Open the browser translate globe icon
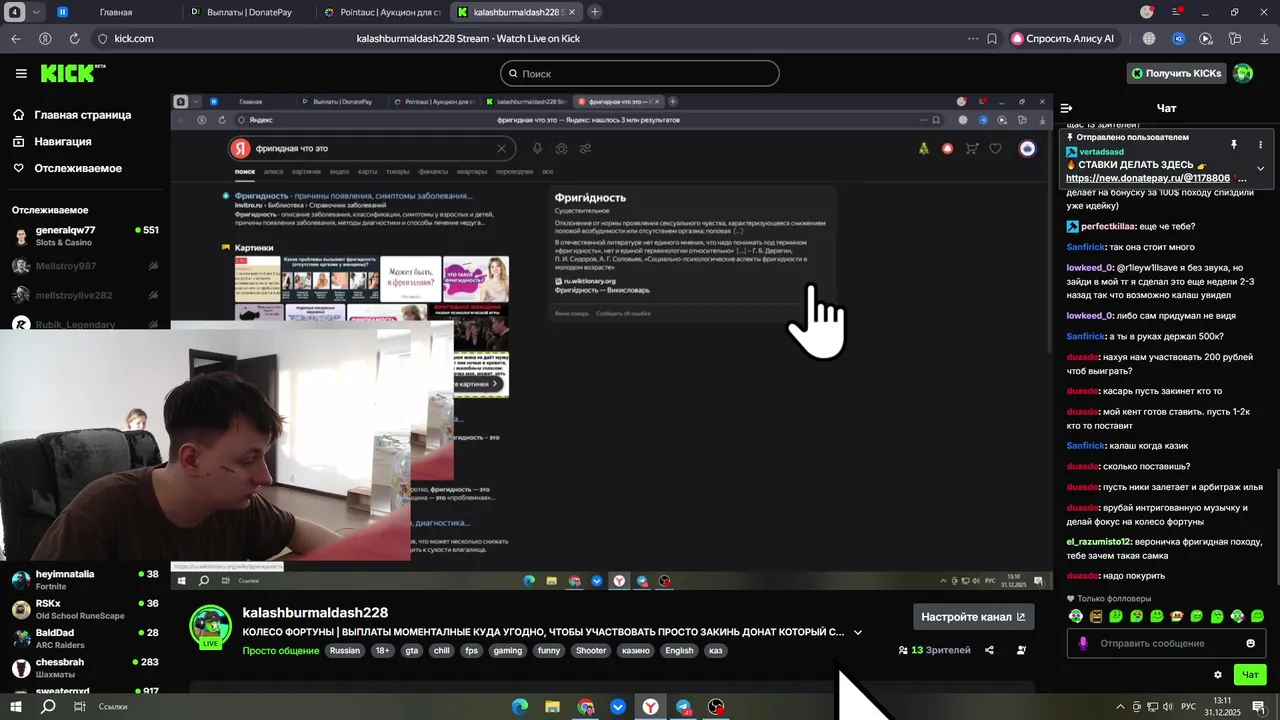The width and height of the screenshot is (1280, 720). click(x=1149, y=38)
